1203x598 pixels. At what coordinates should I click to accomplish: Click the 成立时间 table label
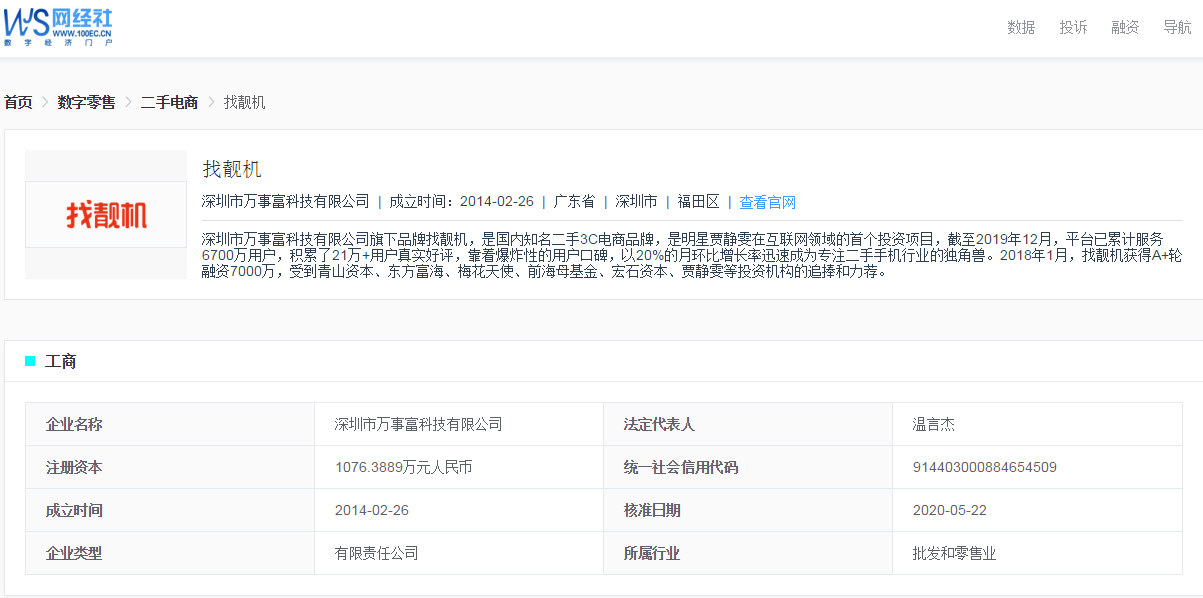coord(74,510)
